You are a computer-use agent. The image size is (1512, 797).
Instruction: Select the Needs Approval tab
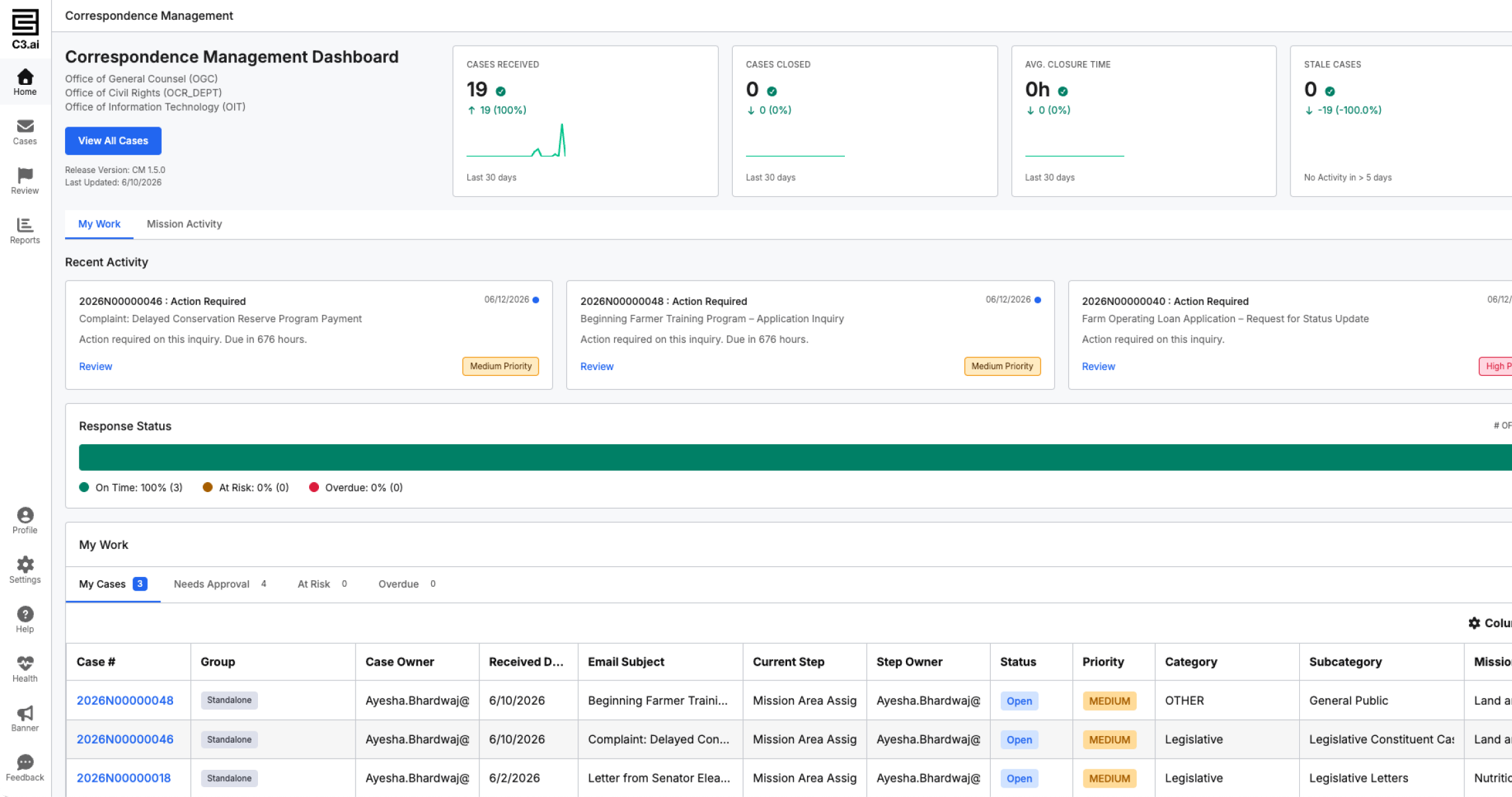click(220, 584)
